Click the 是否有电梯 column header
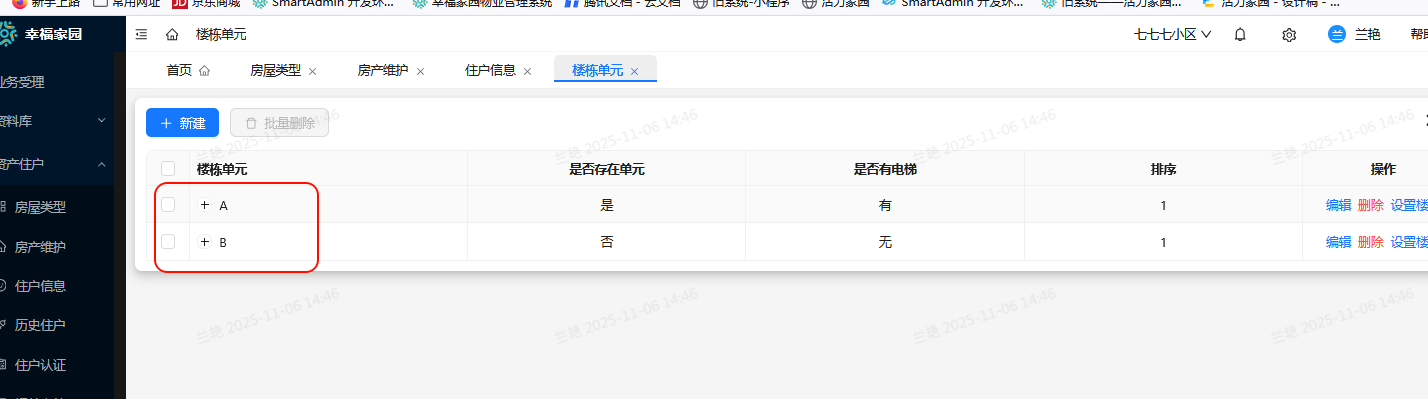 (x=885, y=169)
